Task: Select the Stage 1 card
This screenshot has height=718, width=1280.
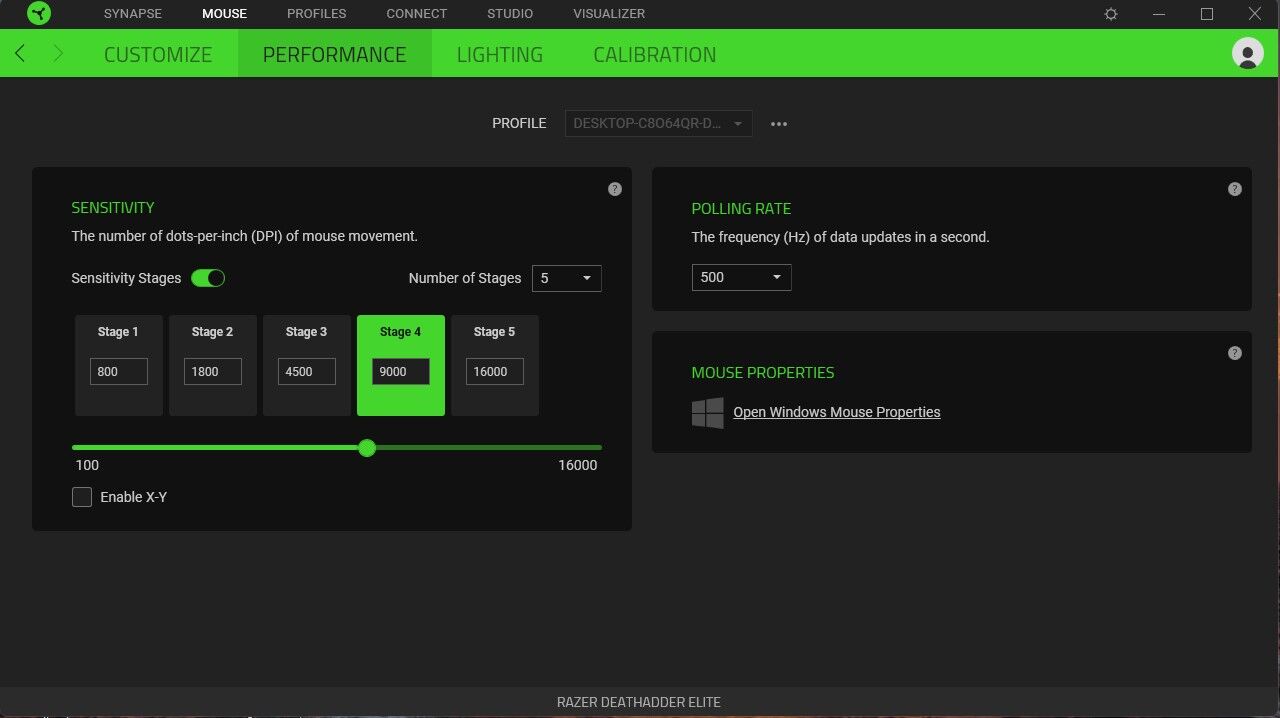Action: [119, 365]
